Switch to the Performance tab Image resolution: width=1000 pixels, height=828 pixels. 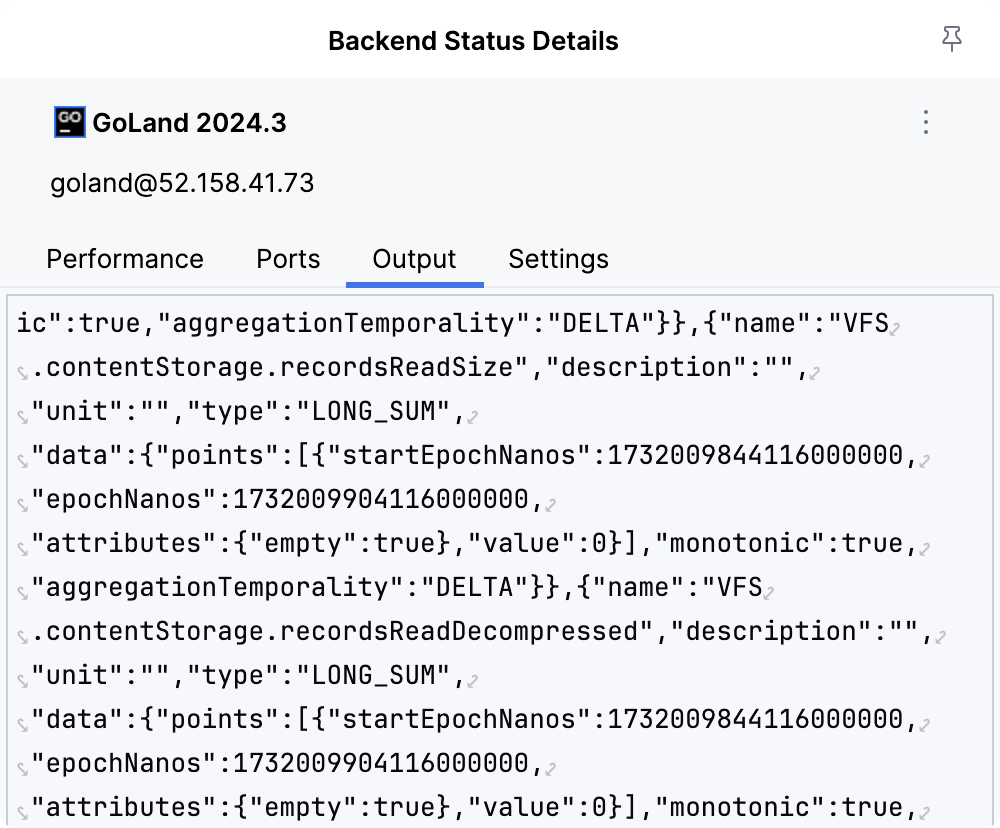pyautogui.click(x=125, y=259)
